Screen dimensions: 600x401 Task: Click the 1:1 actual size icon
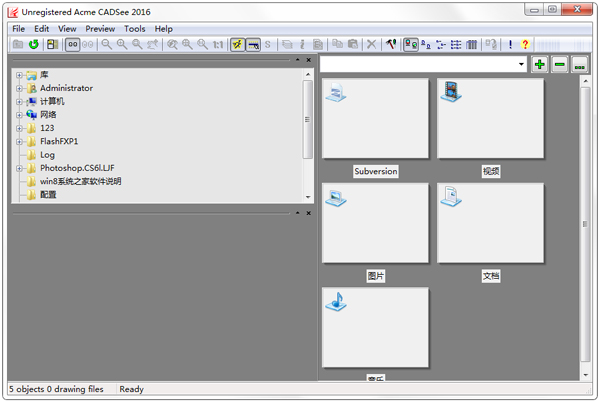coord(218,44)
